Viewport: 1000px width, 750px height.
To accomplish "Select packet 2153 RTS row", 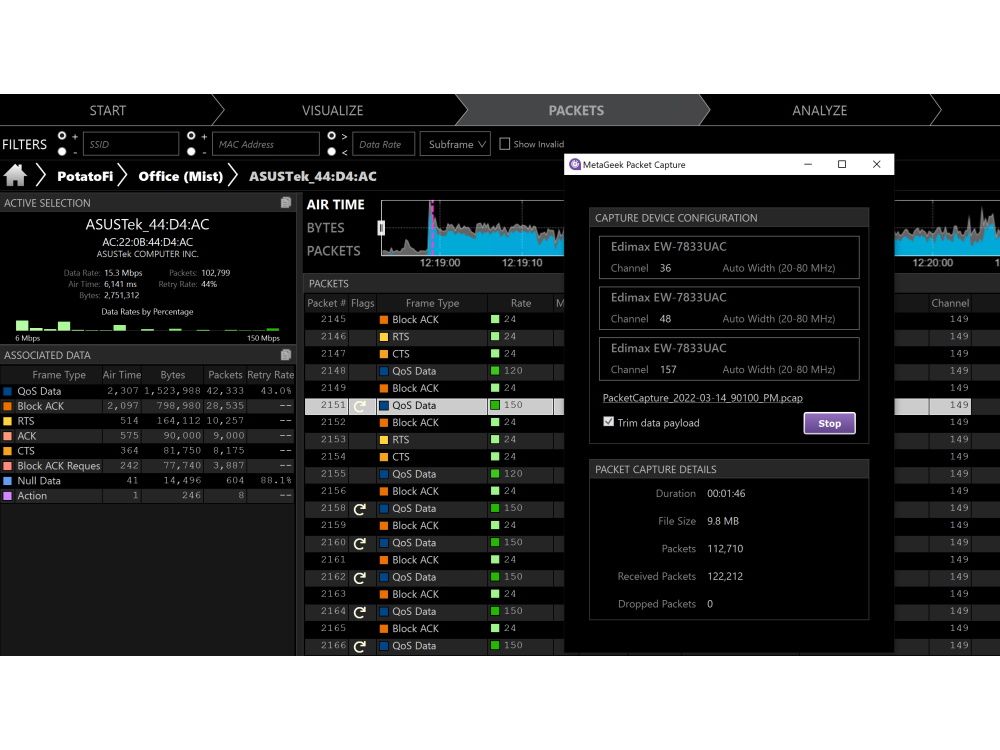I will click(x=434, y=440).
